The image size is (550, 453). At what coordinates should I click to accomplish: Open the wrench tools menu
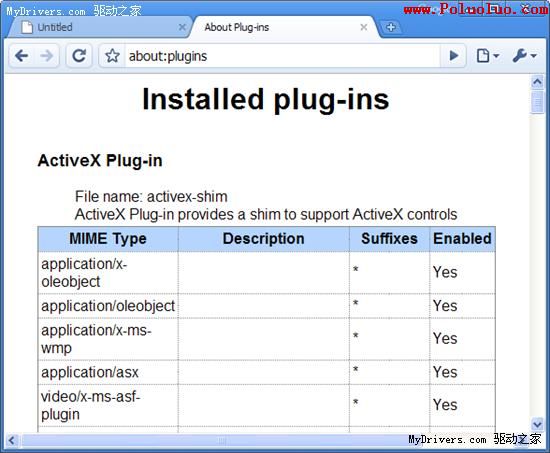click(x=524, y=56)
